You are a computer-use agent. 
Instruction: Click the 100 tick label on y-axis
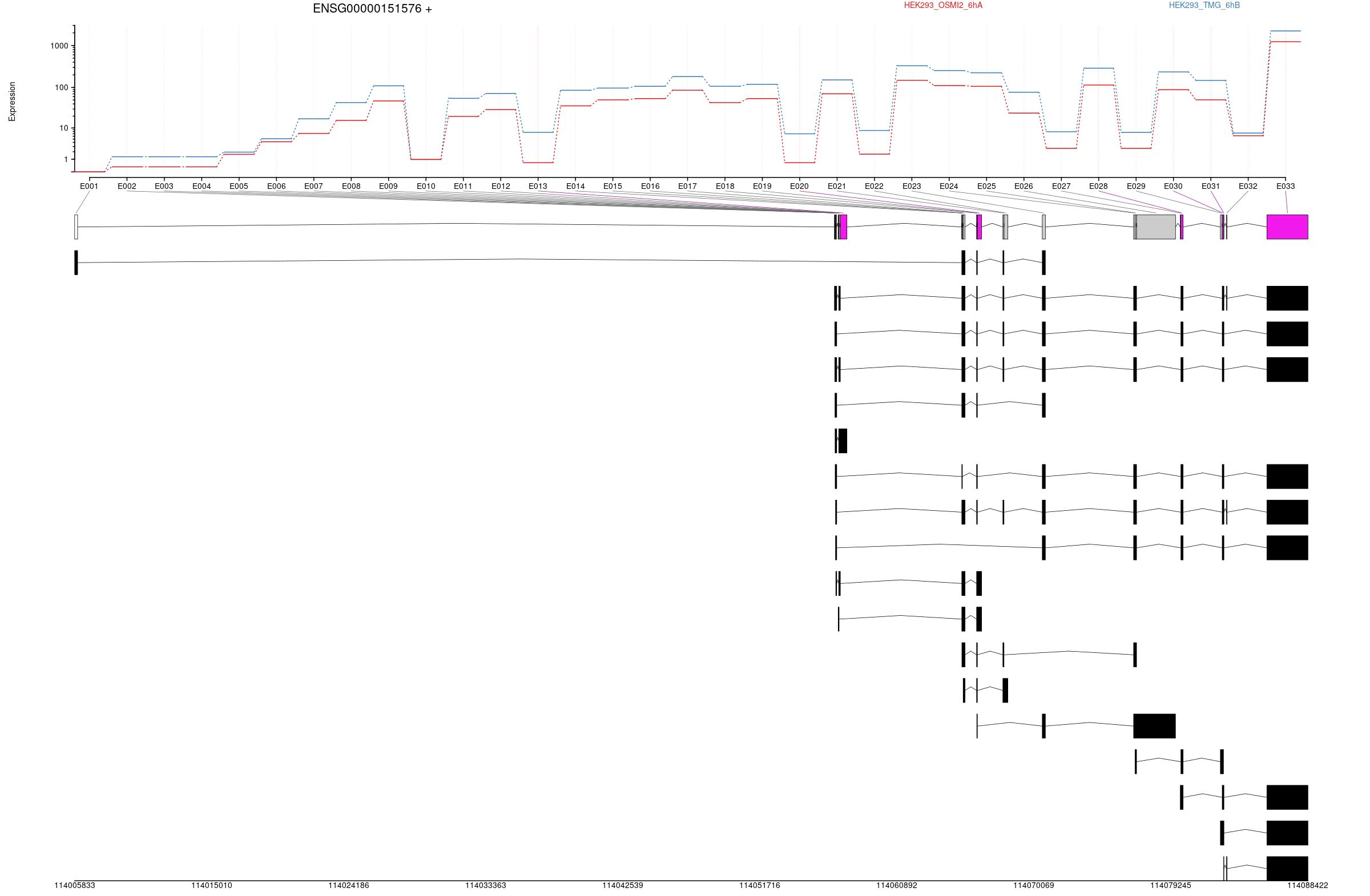point(62,87)
